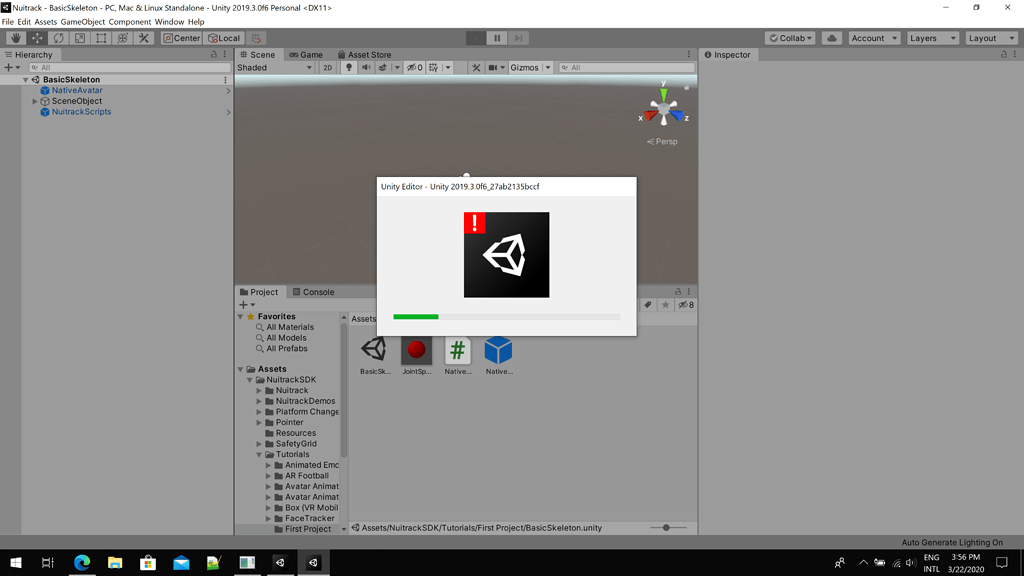The image size is (1024, 576).
Task: Toggle 2D view mode in Scene
Action: coord(327,68)
